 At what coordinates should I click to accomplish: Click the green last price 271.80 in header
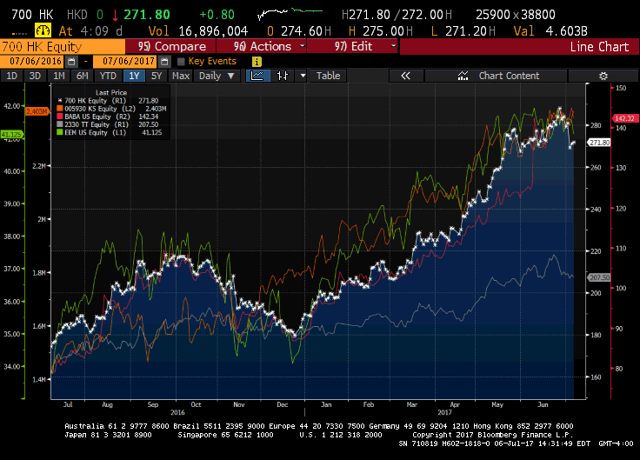[147, 15]
